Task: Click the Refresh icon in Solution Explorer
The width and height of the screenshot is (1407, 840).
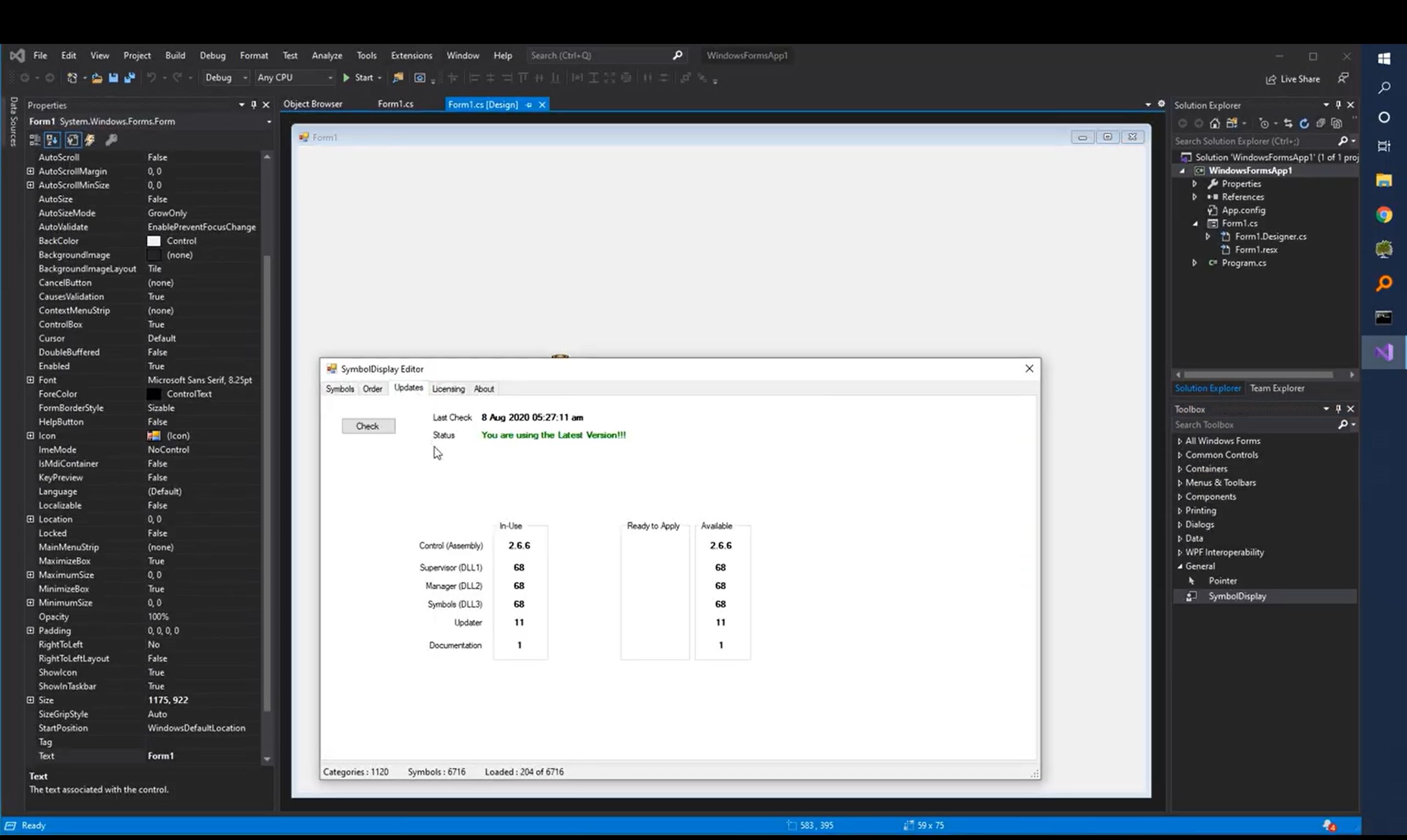Action: 1304,124
